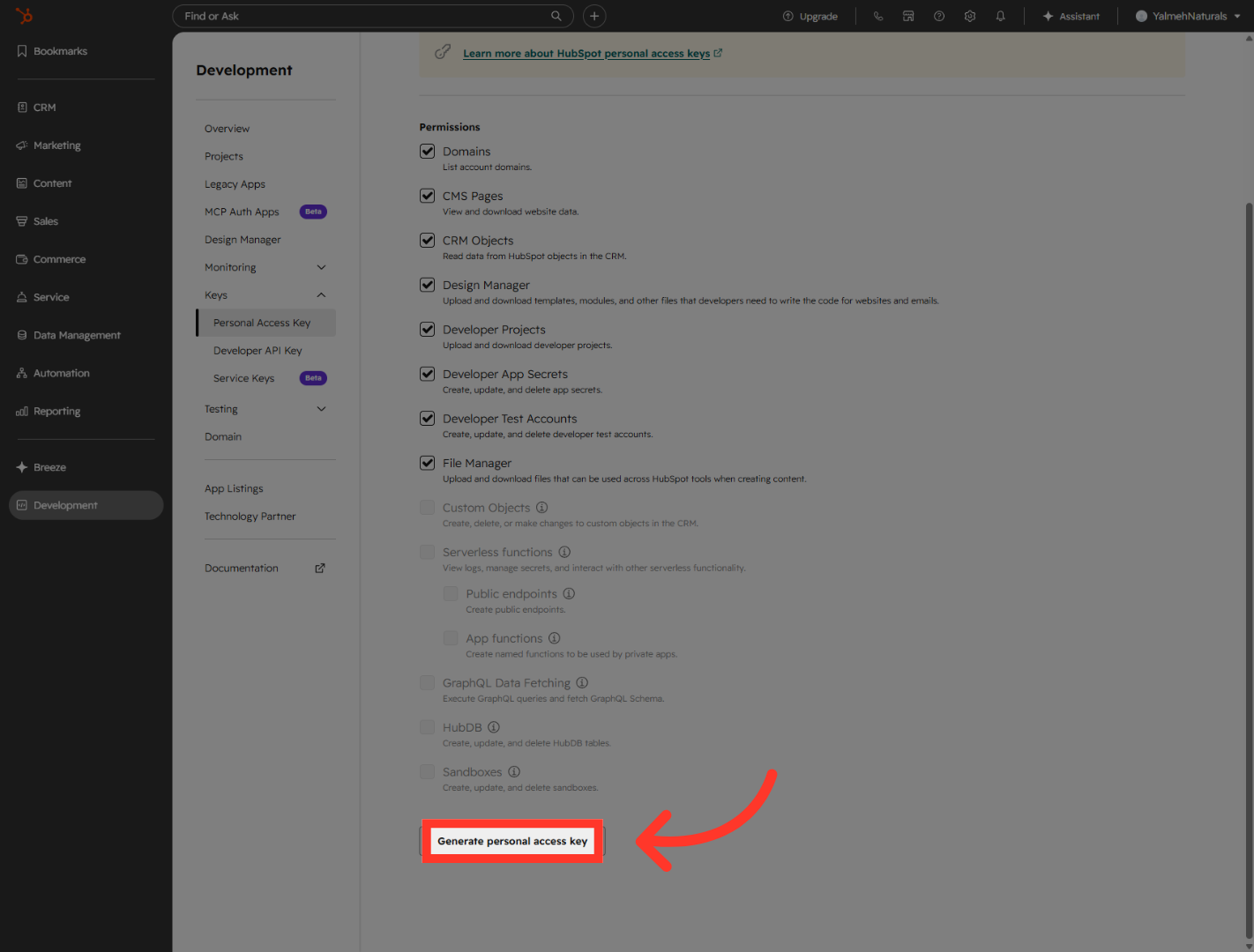Click the disabled Custom Objects checkbox
Viewport: 1254px width, 952px height.
pyautogui.click(x=428, y=508)
